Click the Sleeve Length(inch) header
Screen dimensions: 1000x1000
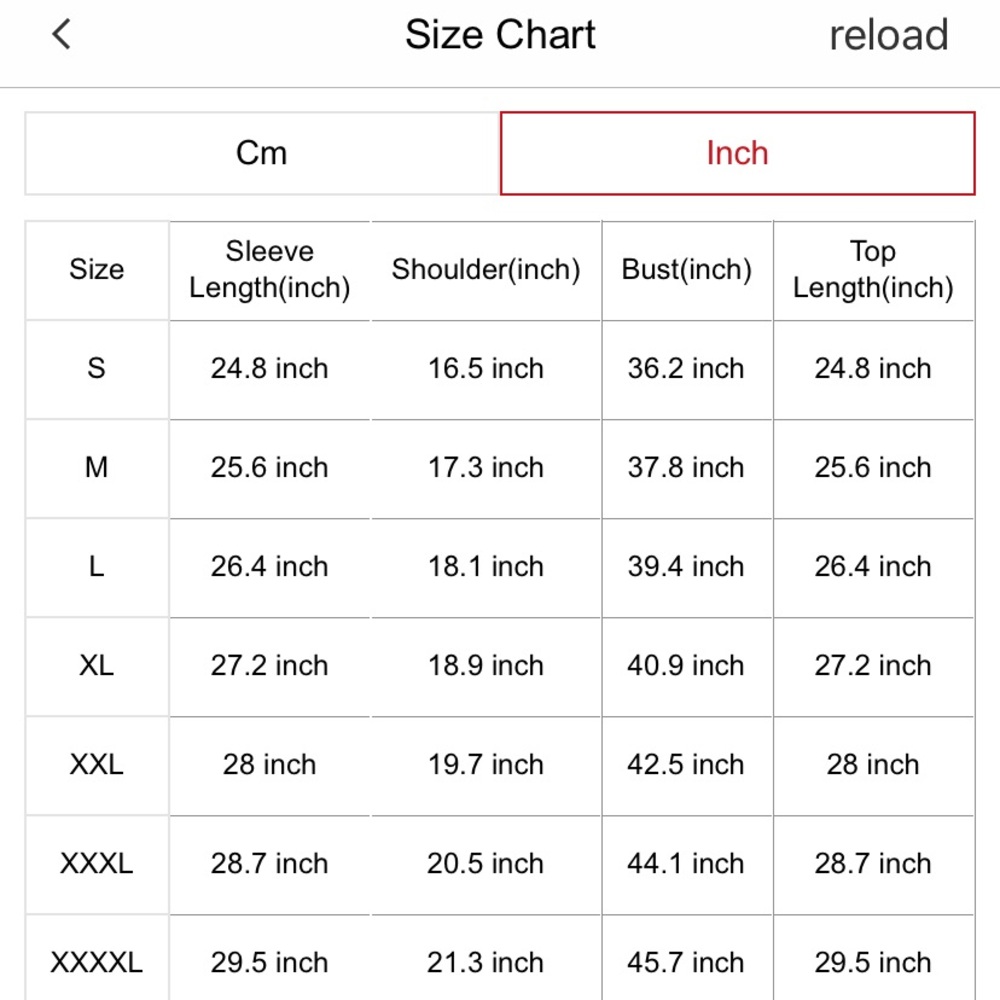click(x=270, y=270)
